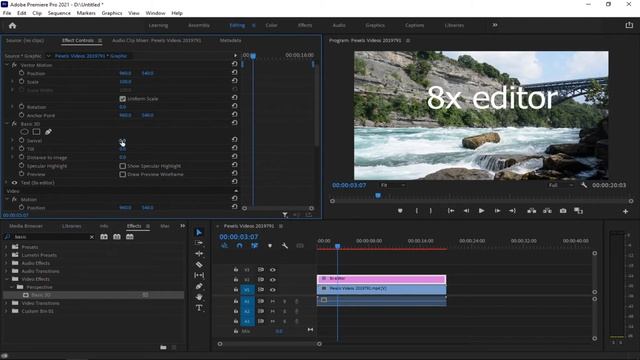Viewport: 640px width, 360px height.
Task: Open the Full playback resolution dropdown
Action: coord(561,185)
